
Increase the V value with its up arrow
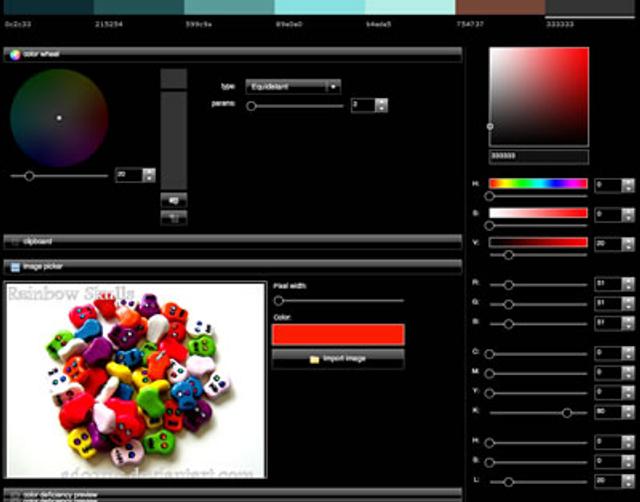[628, 240]
